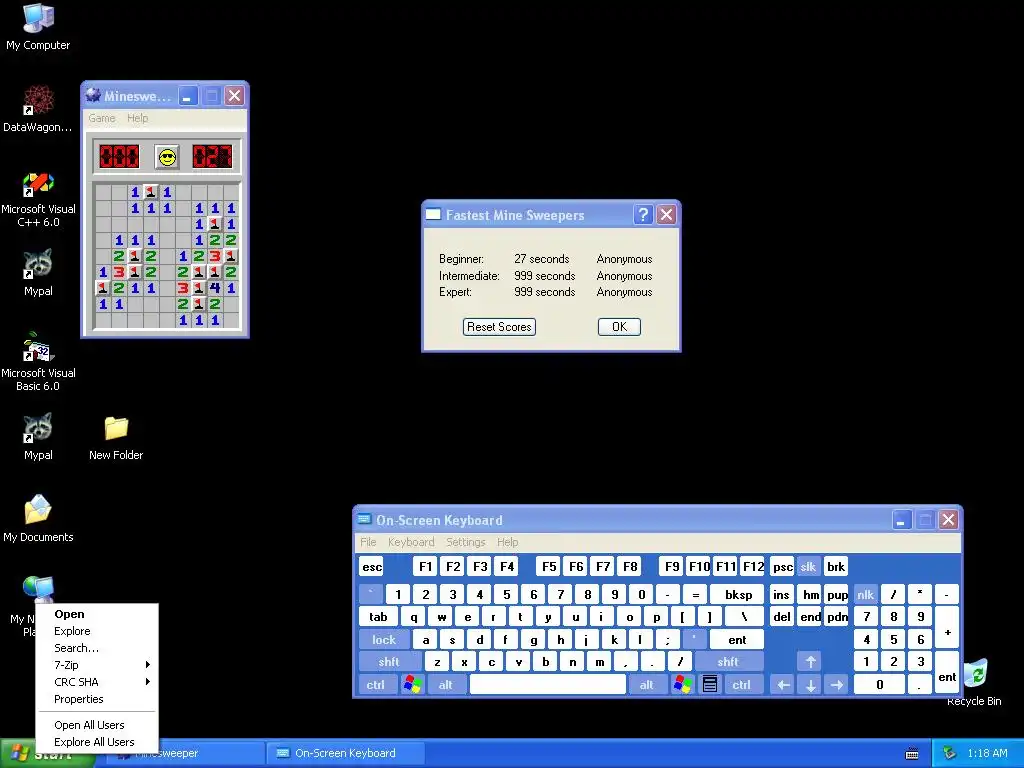Choose Open All Users from context menu
Viewport: 1024px width, 768px height.
click(97, 725)
